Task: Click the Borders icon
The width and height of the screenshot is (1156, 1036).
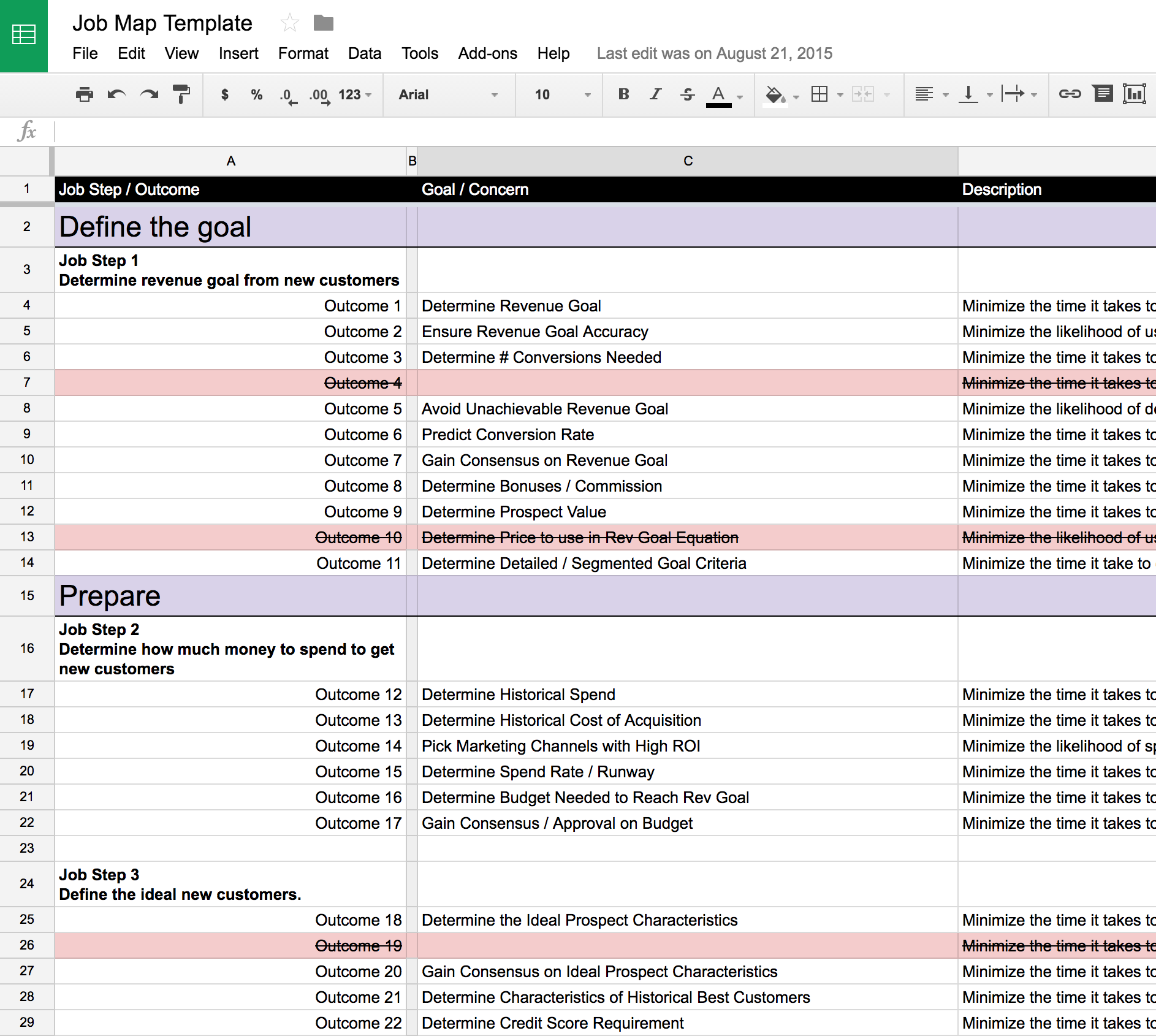Action: coord(819,94)
